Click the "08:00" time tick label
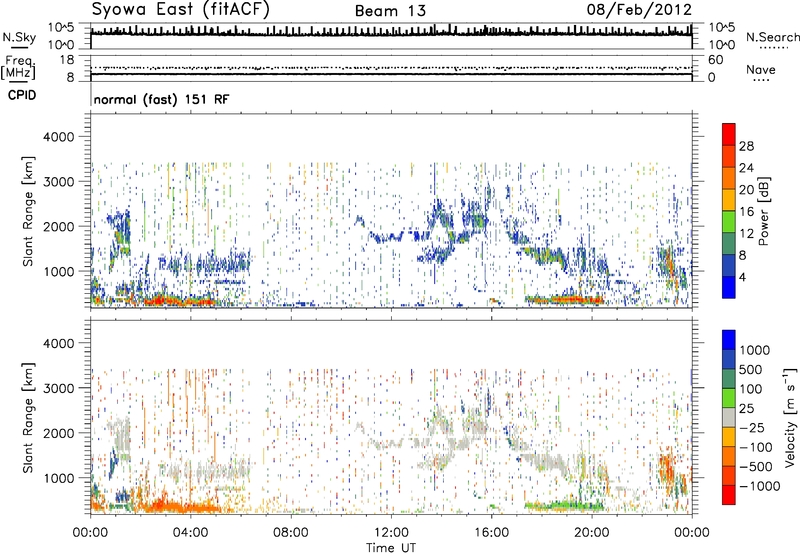Screen dimensions: 800x554 coord(290,533)
